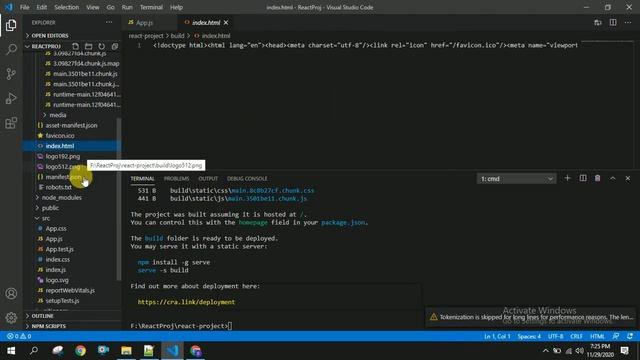Open reportWebVitals.js in src folder

click(x=70, y=290)
